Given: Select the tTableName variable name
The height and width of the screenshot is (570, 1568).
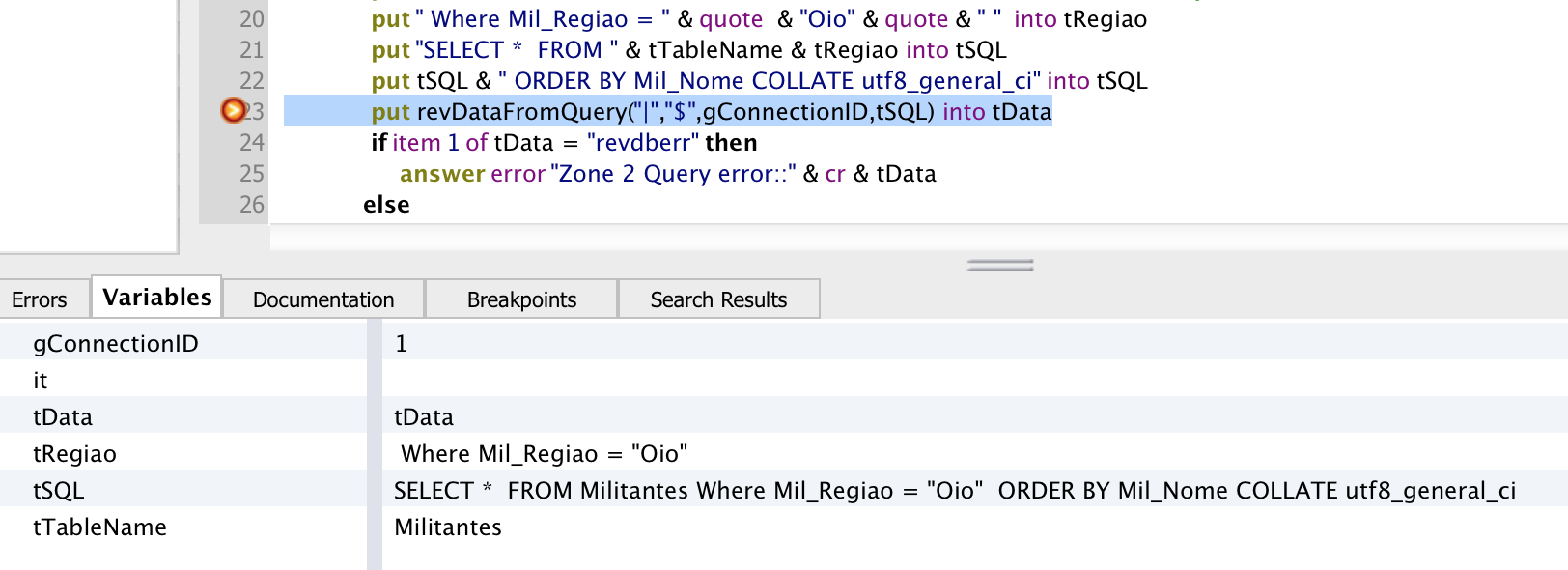Looking at the screenshot, I should pyautogui.click(x=100, y=527).
